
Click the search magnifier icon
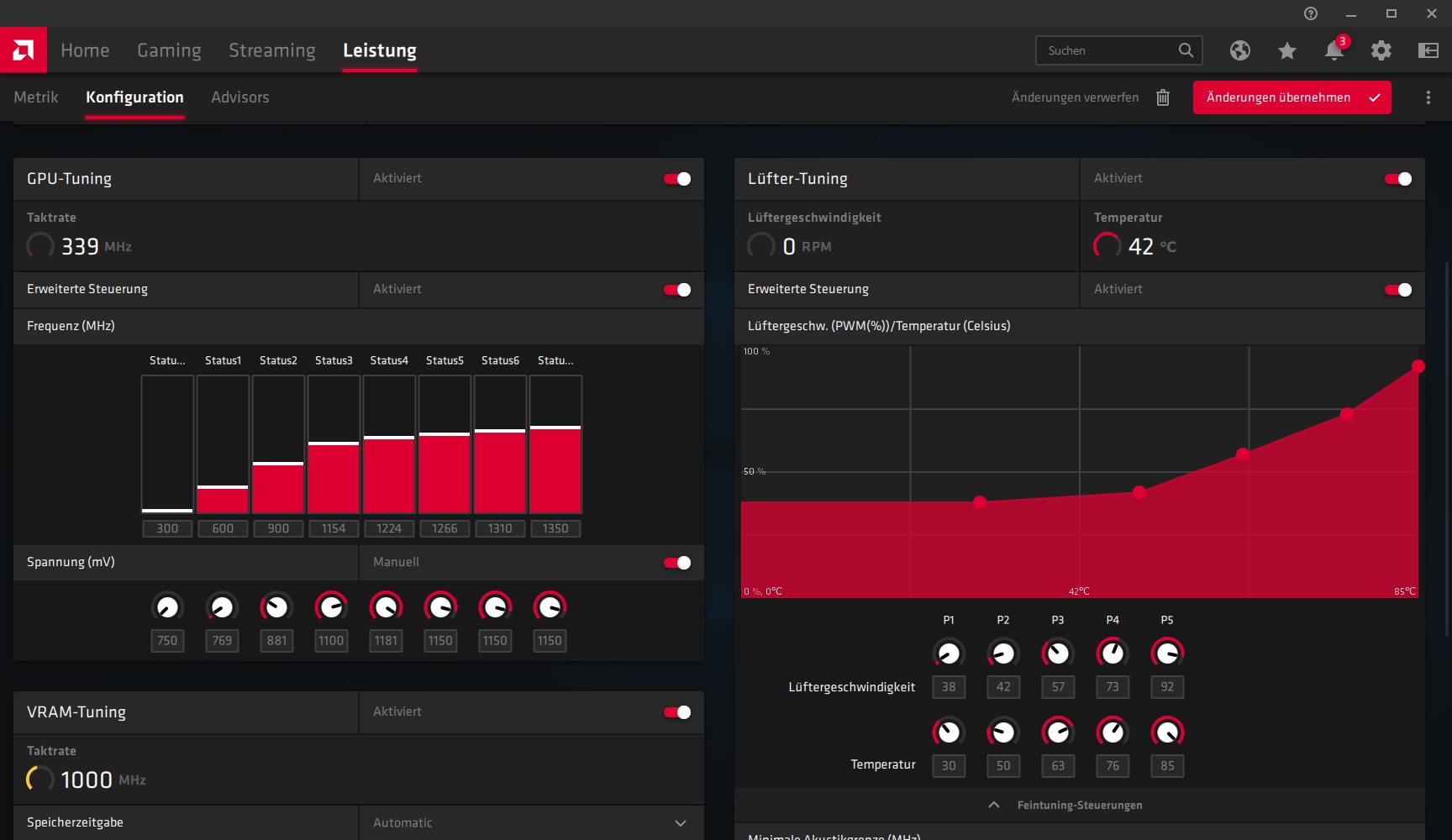(1186, 50)
